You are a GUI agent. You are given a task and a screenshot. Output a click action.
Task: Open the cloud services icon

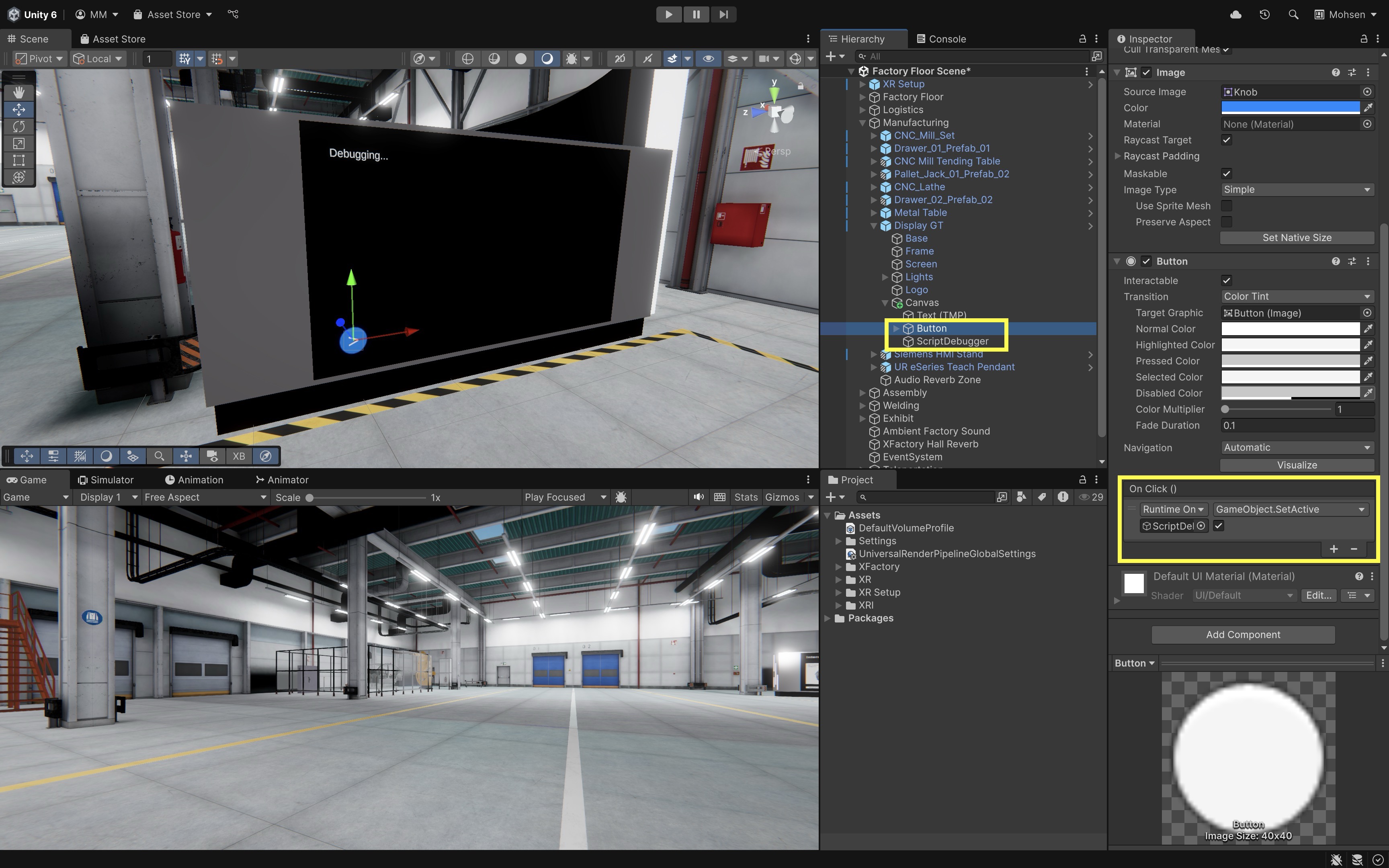(x=1236, y=14)
